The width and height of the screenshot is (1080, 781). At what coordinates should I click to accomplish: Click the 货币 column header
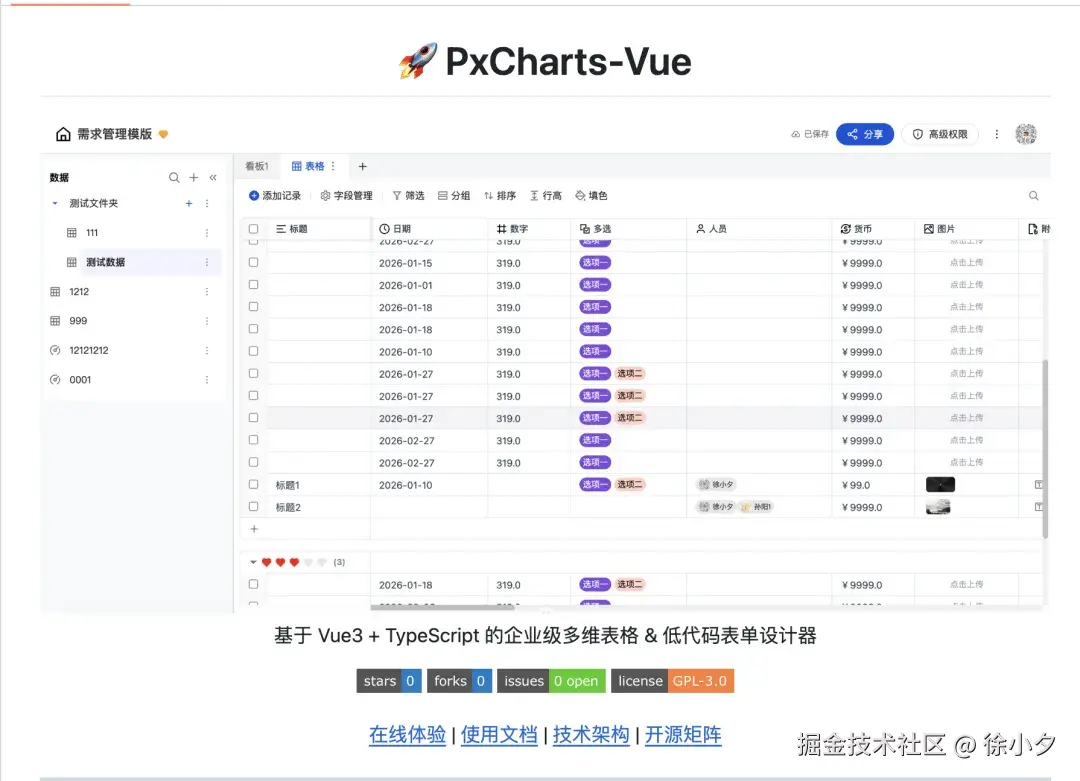point(873,229)
